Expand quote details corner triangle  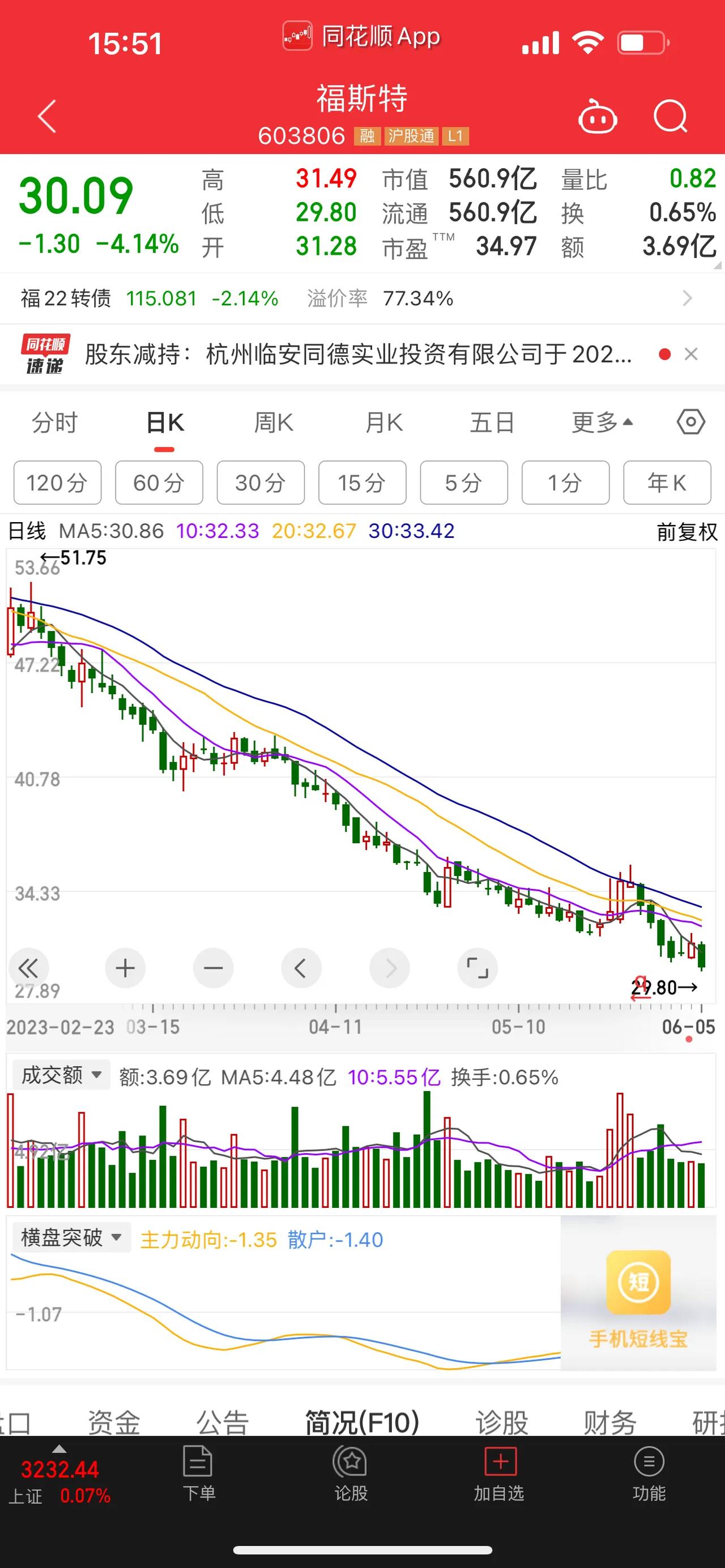coord(718,266)
